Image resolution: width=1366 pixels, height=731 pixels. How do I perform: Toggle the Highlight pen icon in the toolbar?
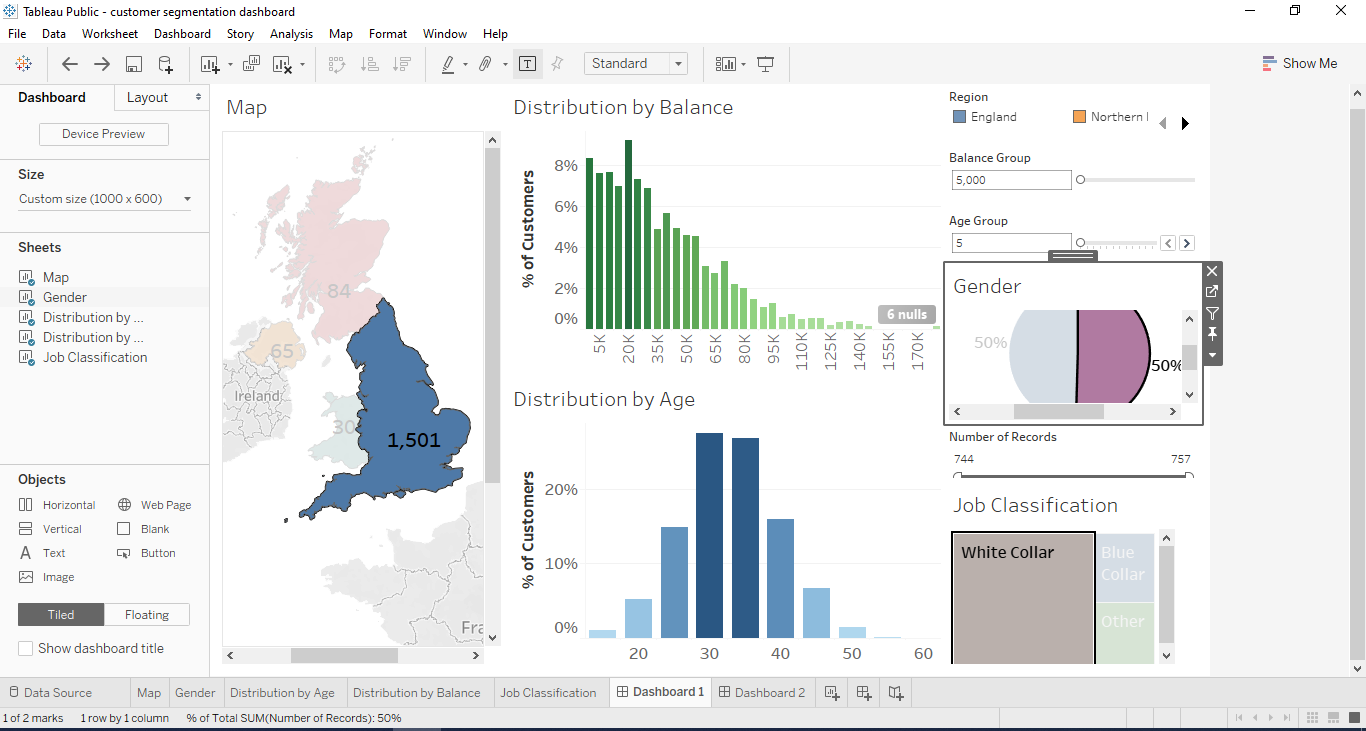click(x=448, y=63)
